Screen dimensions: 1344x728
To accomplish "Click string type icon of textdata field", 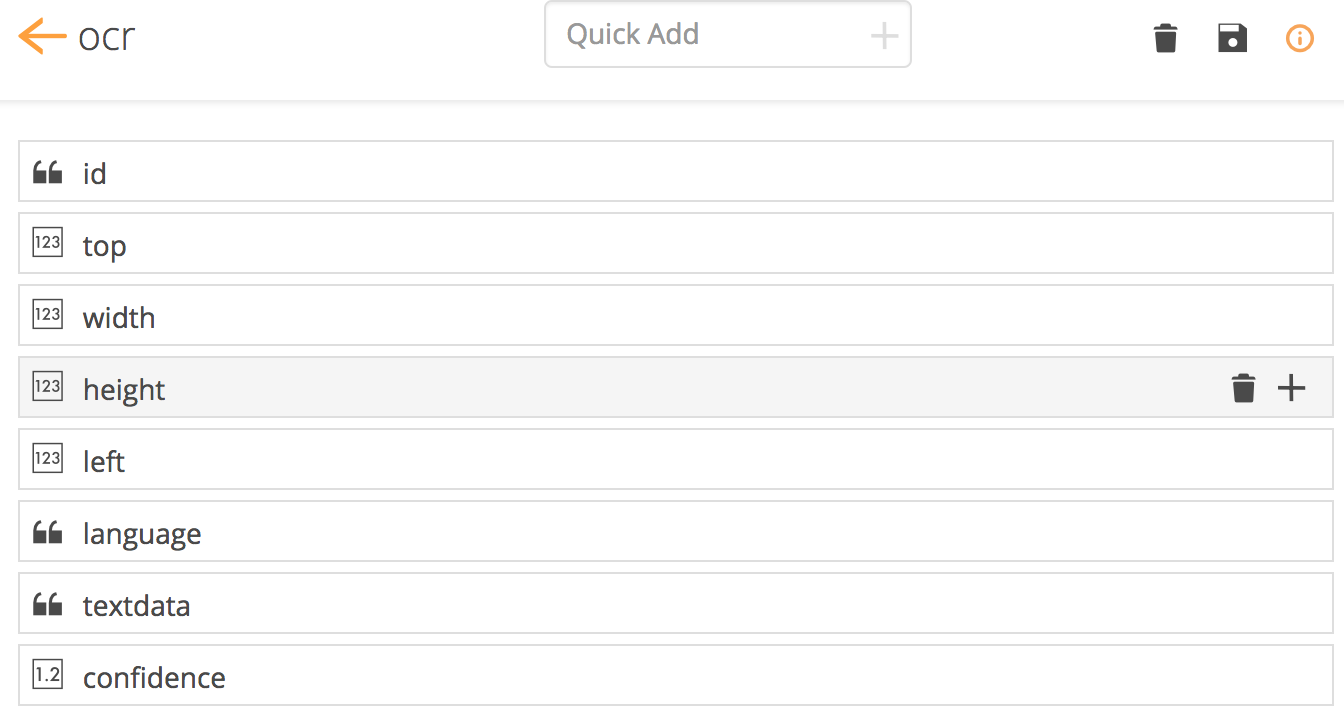I will 48,604.
